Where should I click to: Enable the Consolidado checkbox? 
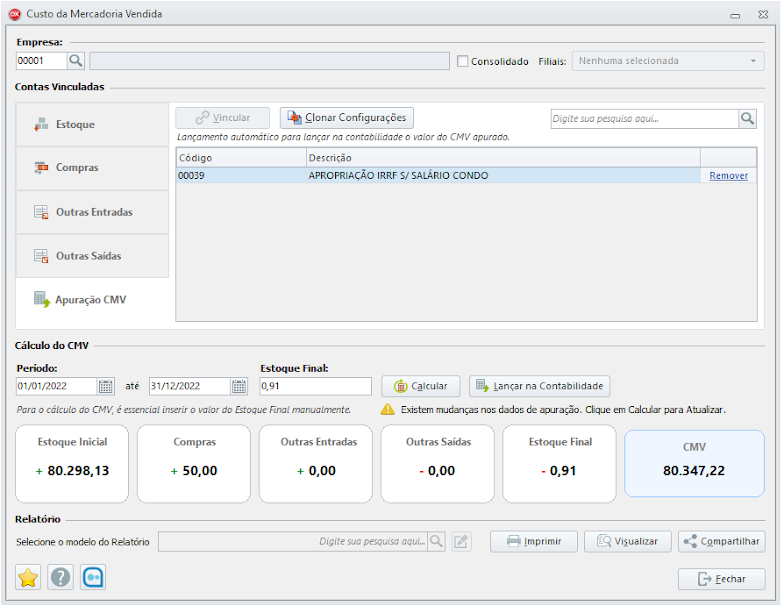point(463,61)
